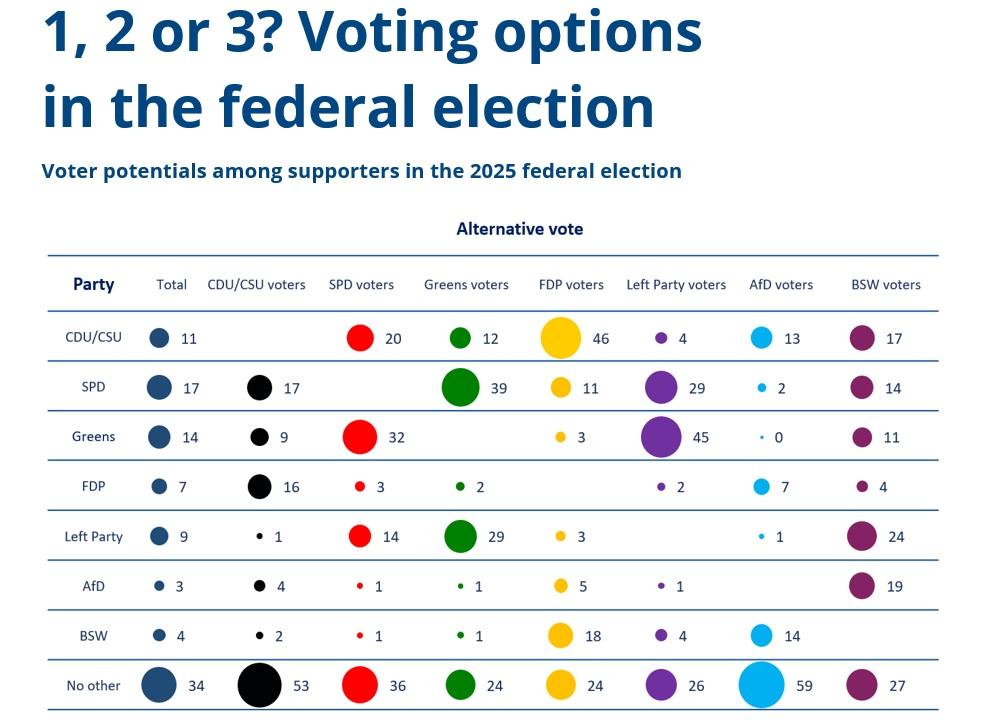Select the 'No other' row label

click(x=93, y=686)
